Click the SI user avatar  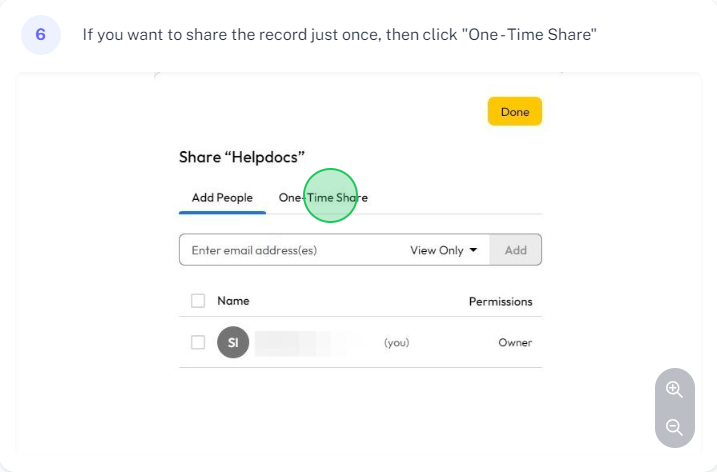(233, 342)
